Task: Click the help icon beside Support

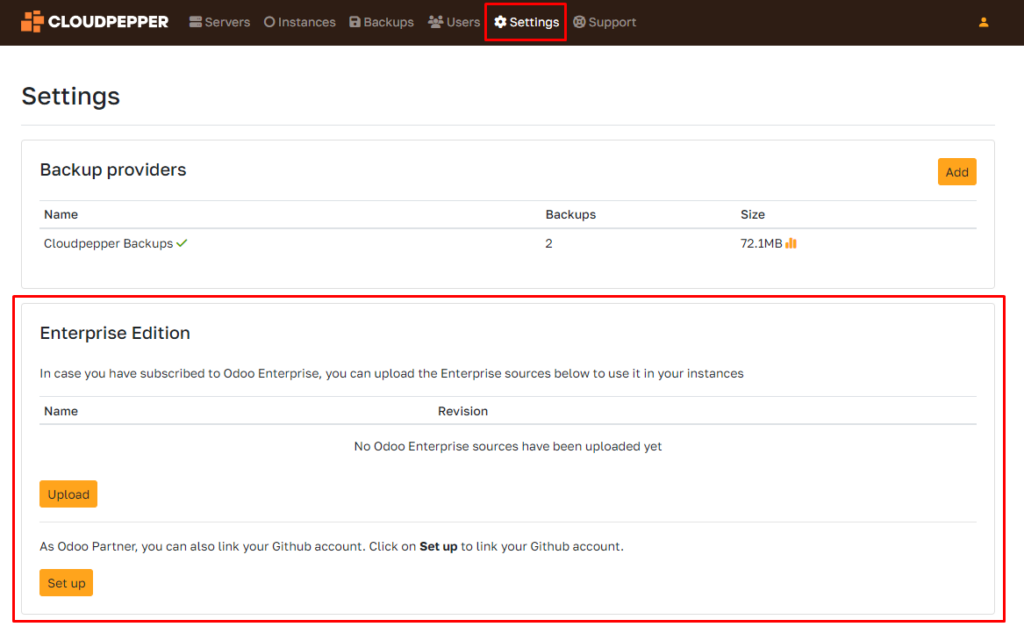Action: click(x=581, y=21)
